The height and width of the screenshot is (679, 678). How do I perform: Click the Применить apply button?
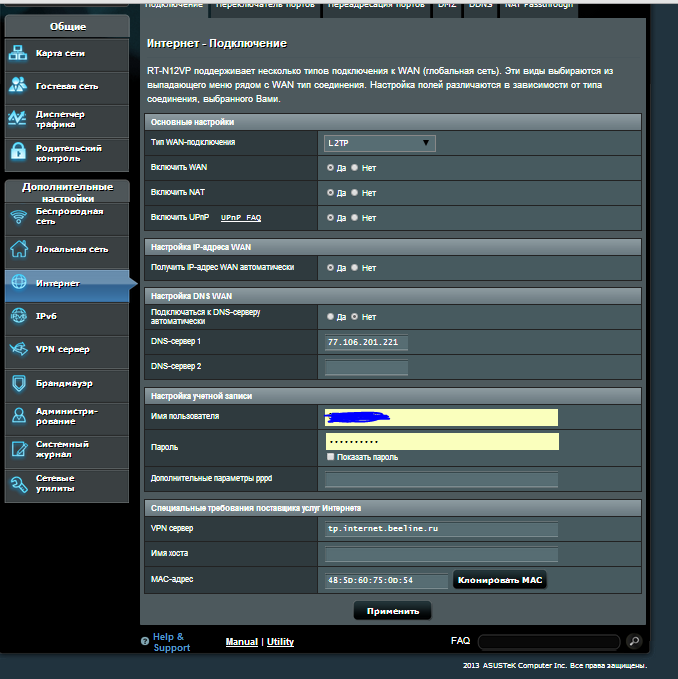pyautogui.click(x=392, y=611)
